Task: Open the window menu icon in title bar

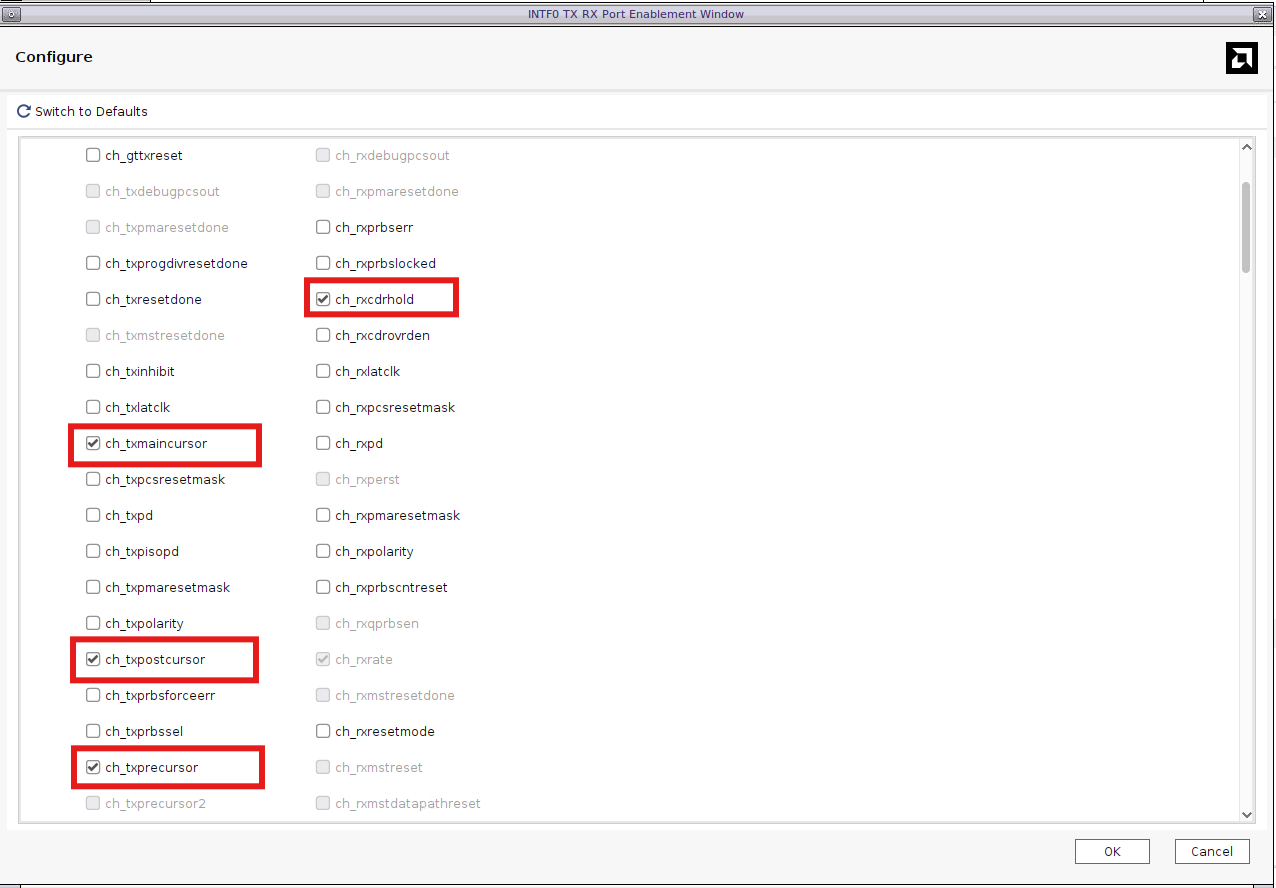Action: (11, 14)
